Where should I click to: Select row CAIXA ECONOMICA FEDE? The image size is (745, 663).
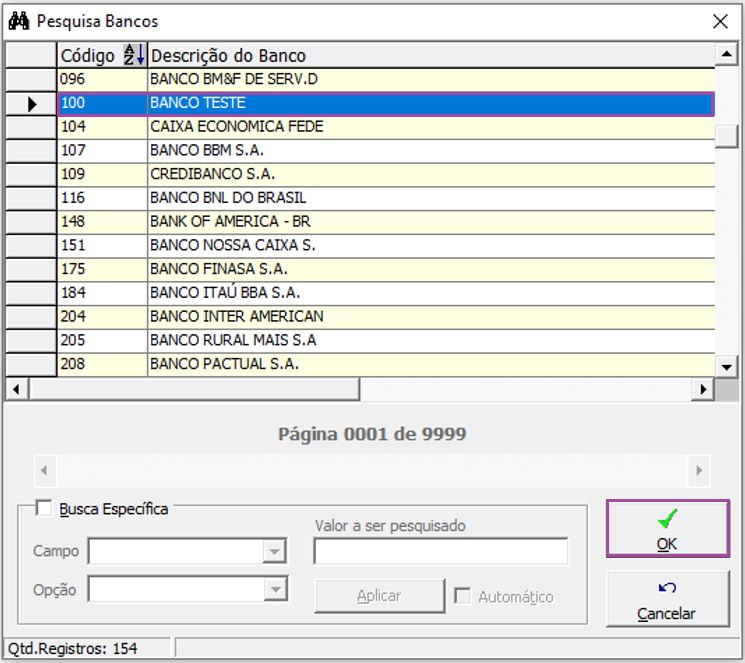coord(386,127)
